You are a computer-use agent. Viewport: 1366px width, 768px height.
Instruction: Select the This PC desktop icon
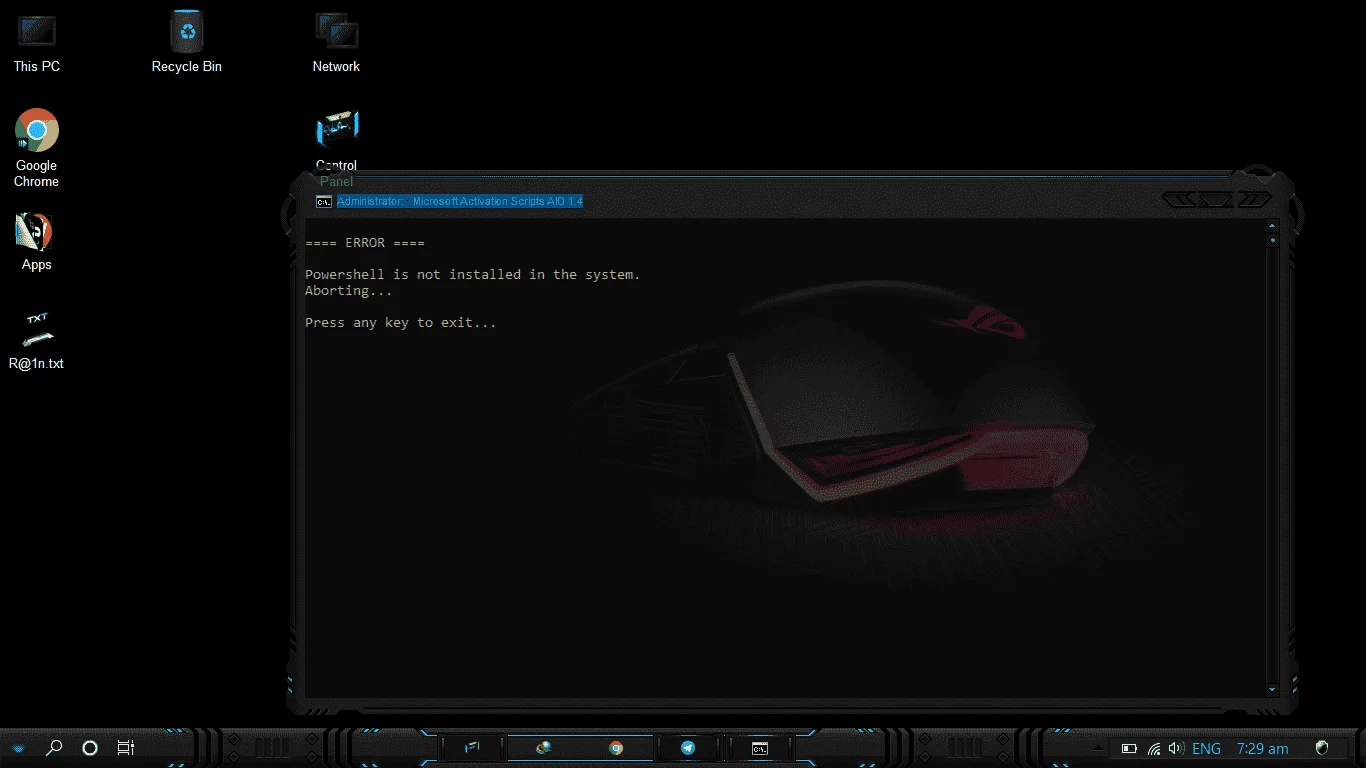37,42
